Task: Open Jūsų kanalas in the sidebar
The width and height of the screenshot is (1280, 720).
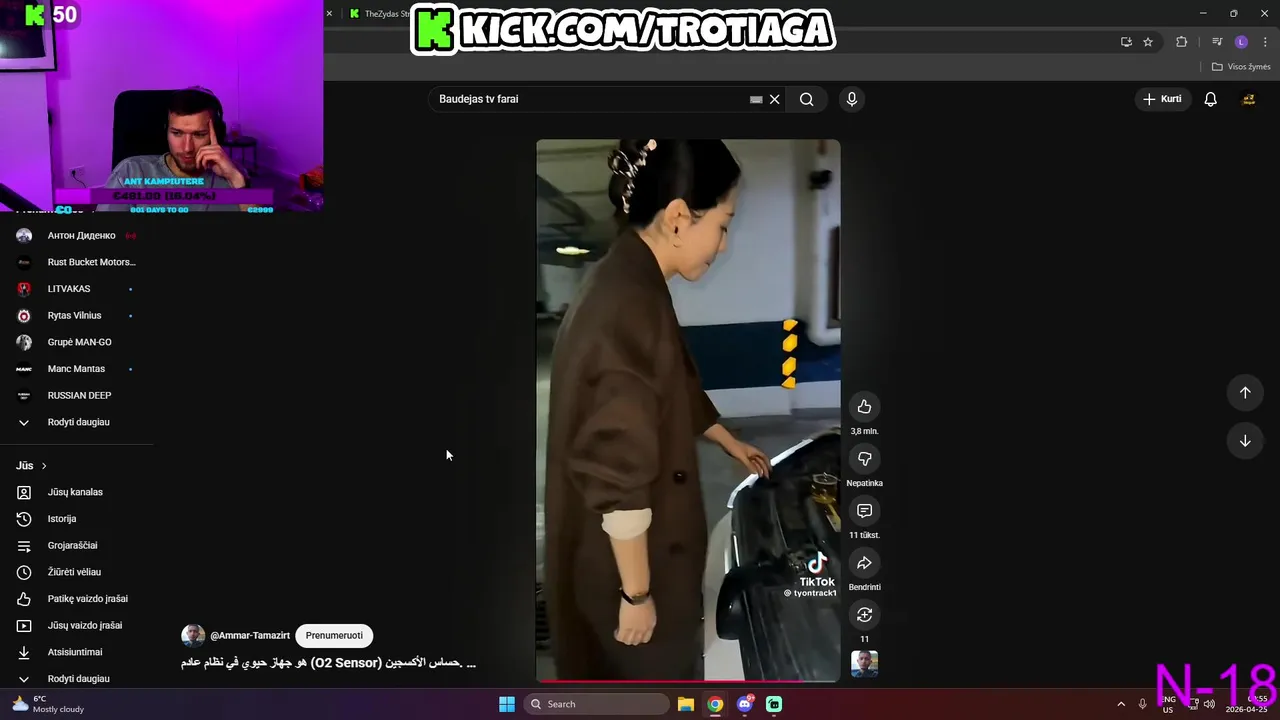Action: pyautogui.click(x=77, y=492)
